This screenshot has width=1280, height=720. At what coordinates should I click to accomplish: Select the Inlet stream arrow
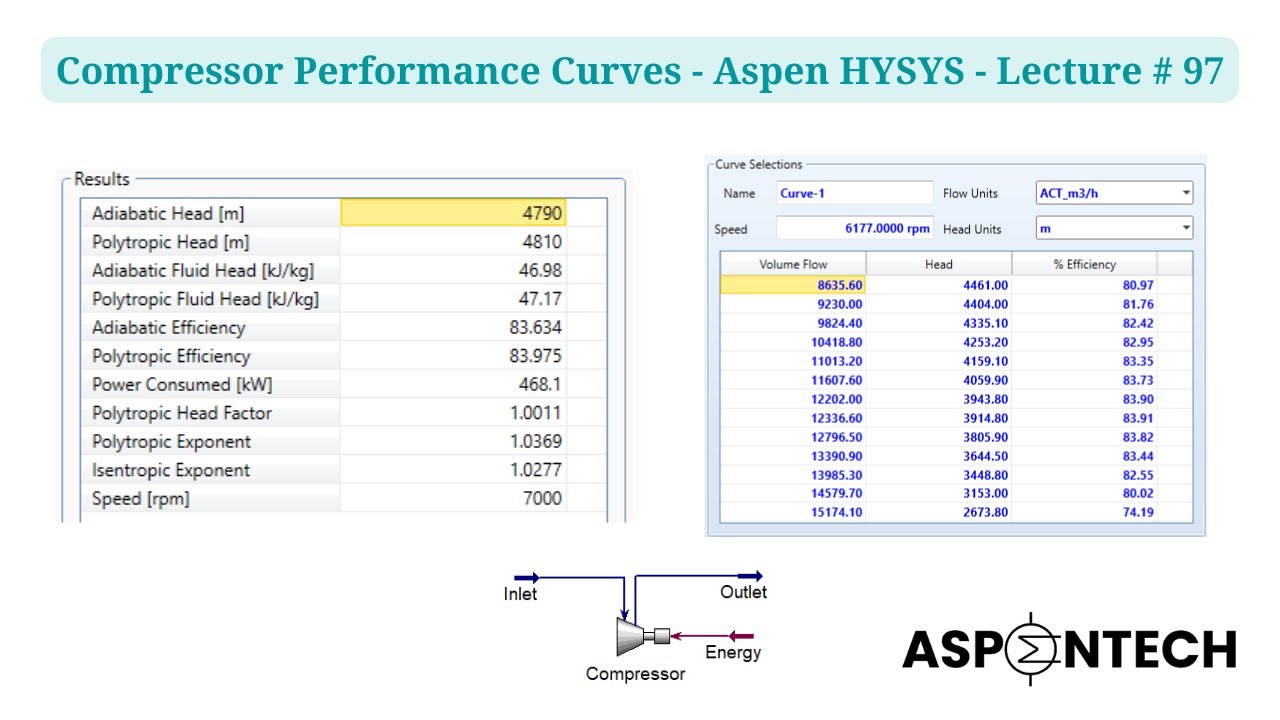pos(527,577)
